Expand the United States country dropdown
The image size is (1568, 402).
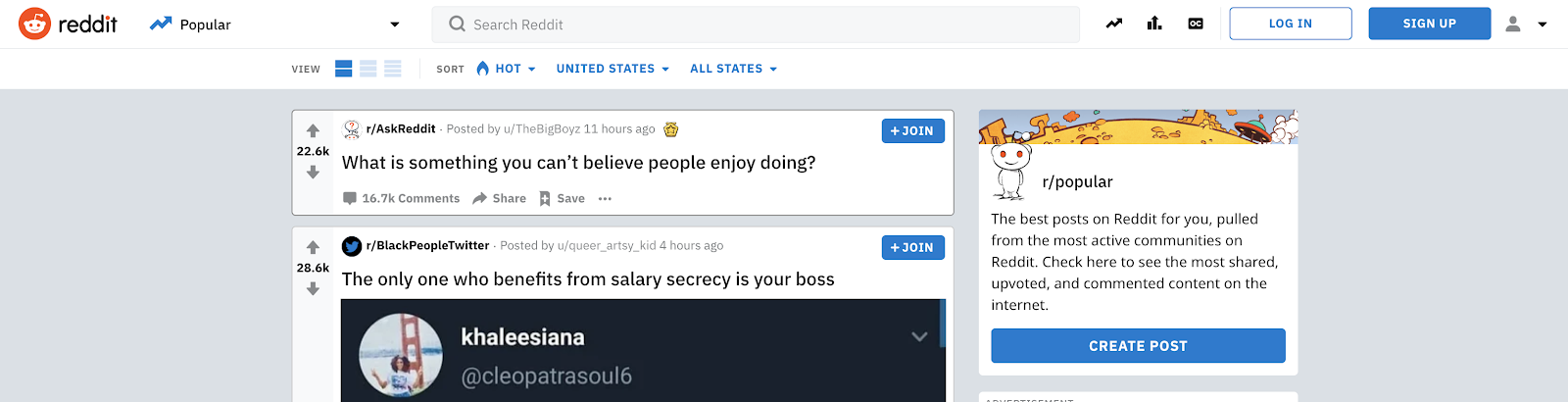[x=612, y=69]
